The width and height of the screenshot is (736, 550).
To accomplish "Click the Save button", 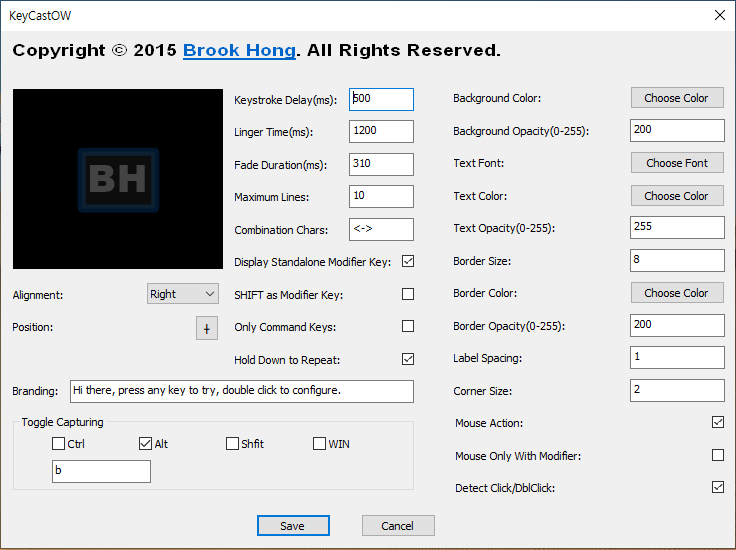I will click(293, 526).
